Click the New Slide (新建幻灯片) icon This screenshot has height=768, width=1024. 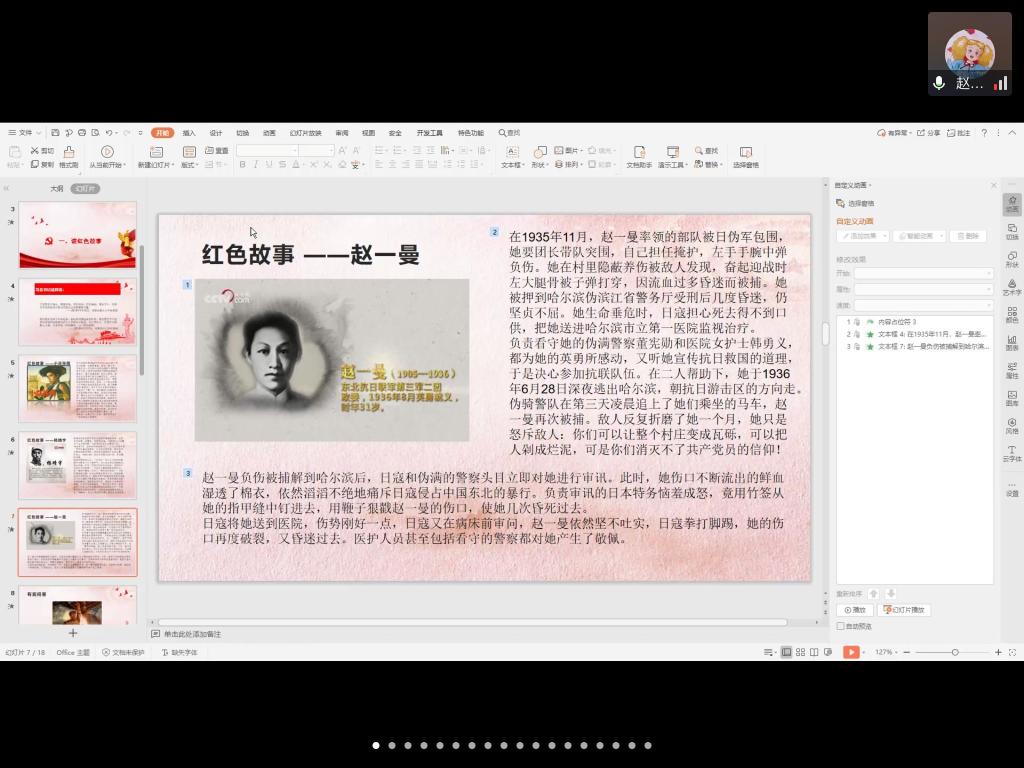[x=156, y=156]
